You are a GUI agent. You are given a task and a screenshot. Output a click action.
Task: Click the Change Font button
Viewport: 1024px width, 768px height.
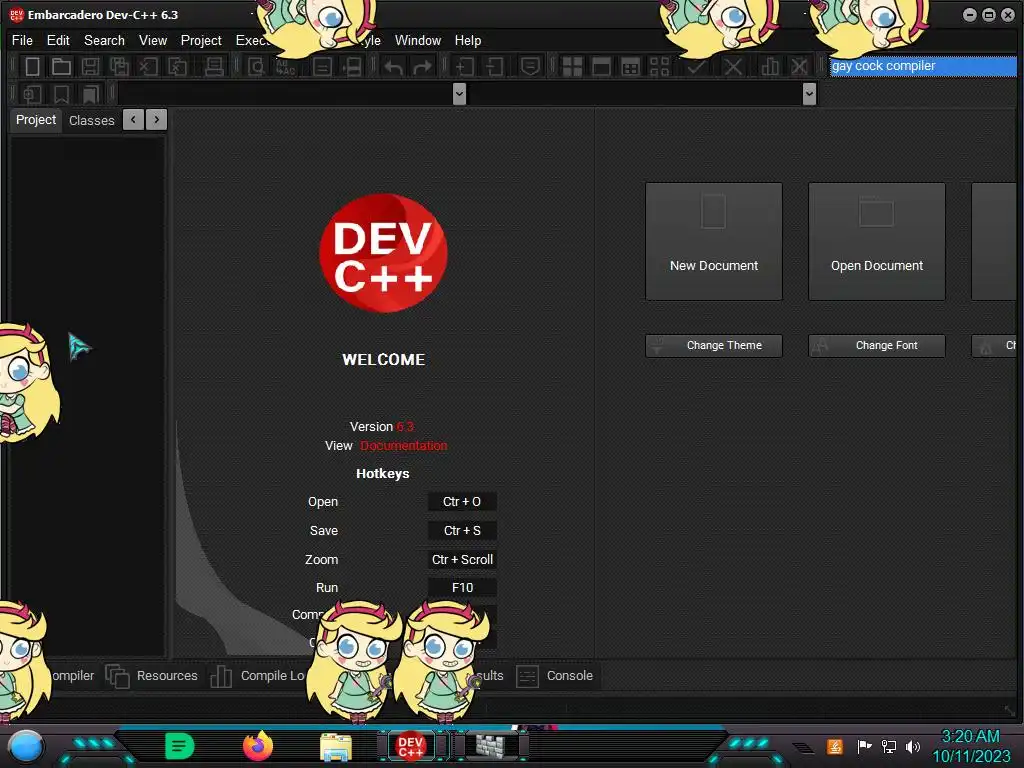click(x=877, y=345)
